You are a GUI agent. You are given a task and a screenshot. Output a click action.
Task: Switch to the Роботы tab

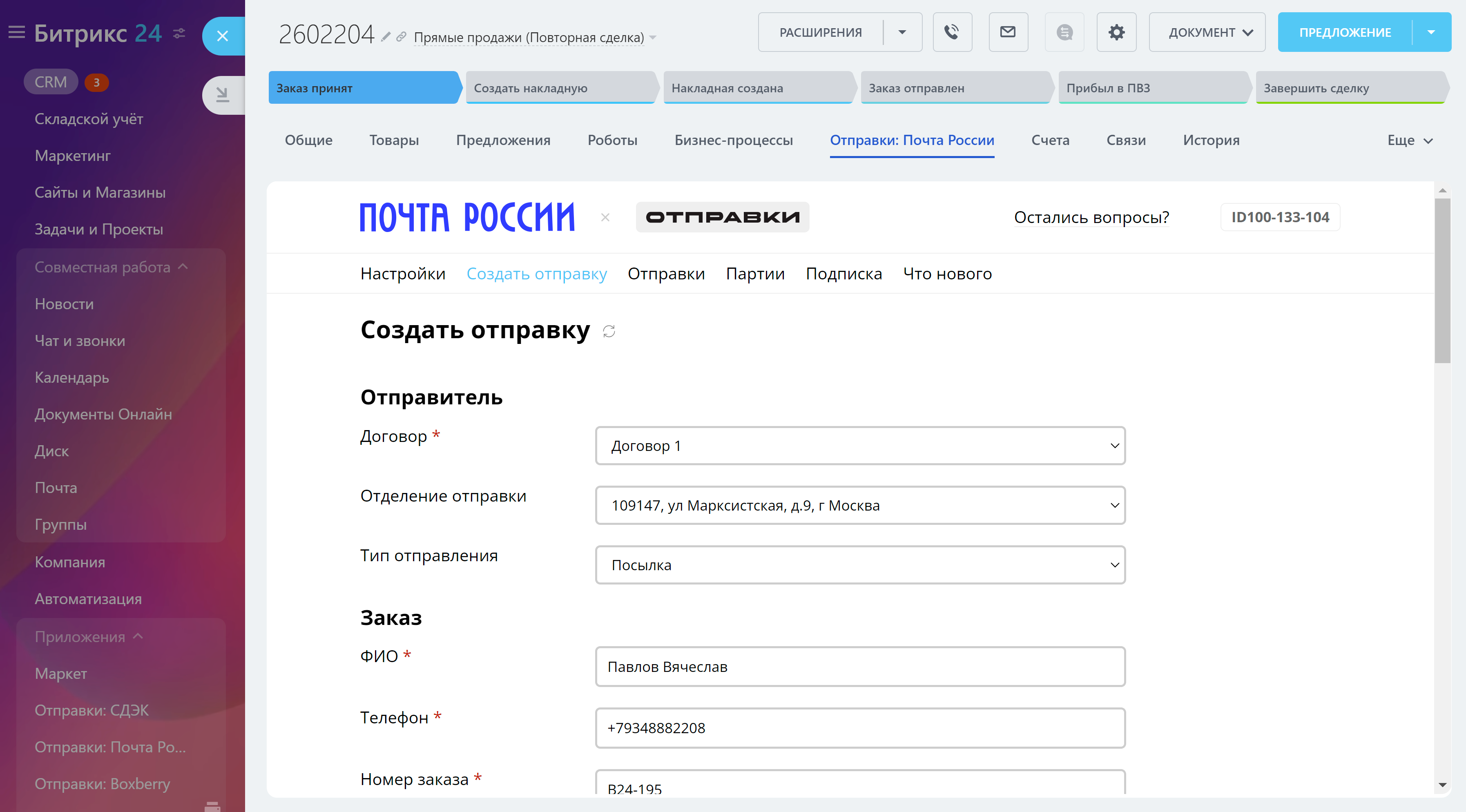coord(612,140)
